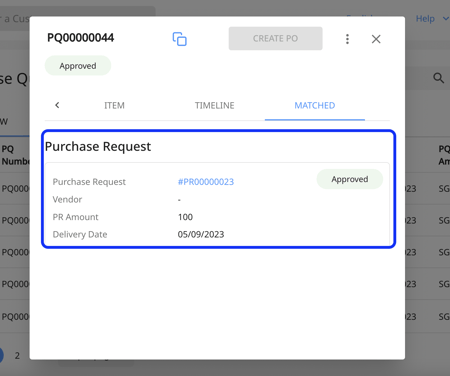The height and width of the screenshot is (376, 450).
Task: Click the CREATE PO button
Action: (x=275, y=39)
